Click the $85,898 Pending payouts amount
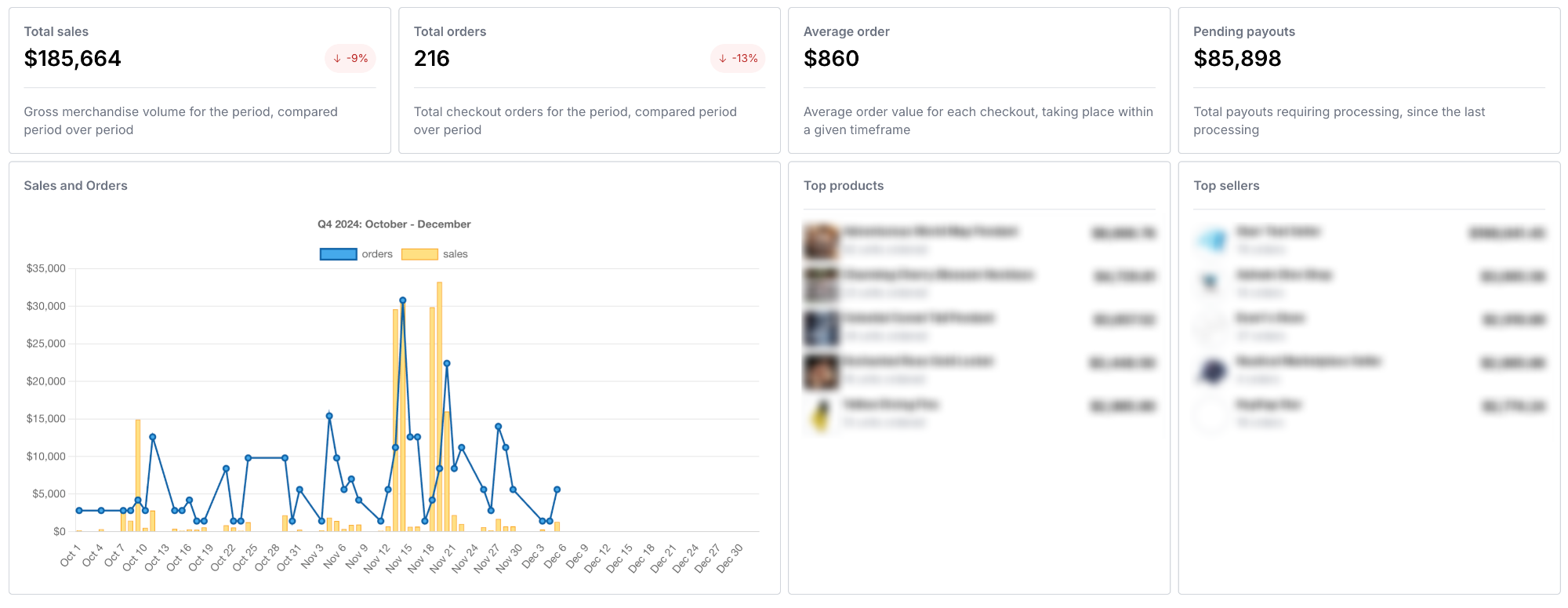Screen dimensions: 1568x608 pyautogui.click(x=1237, y=59)
